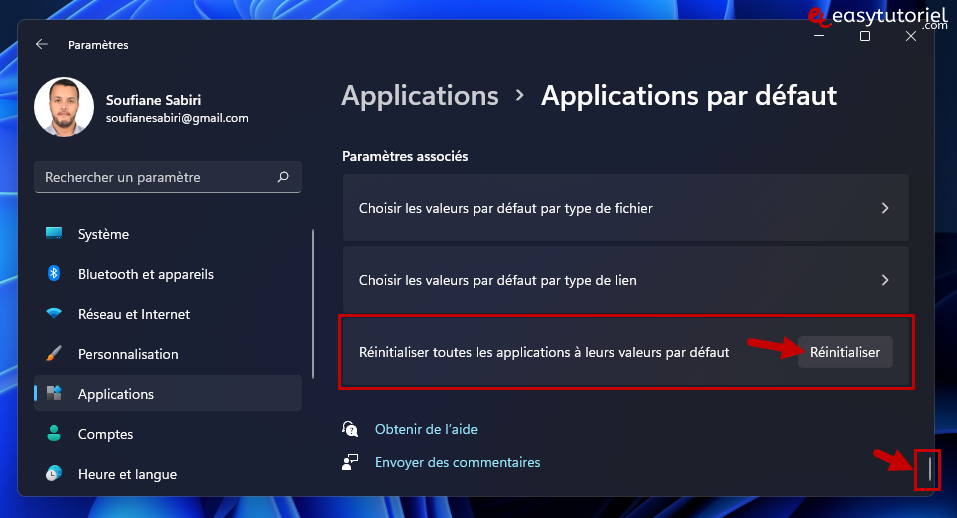Open the Obtenir de l'aide link
Viewport: 957px width, 518px height.
426,429
